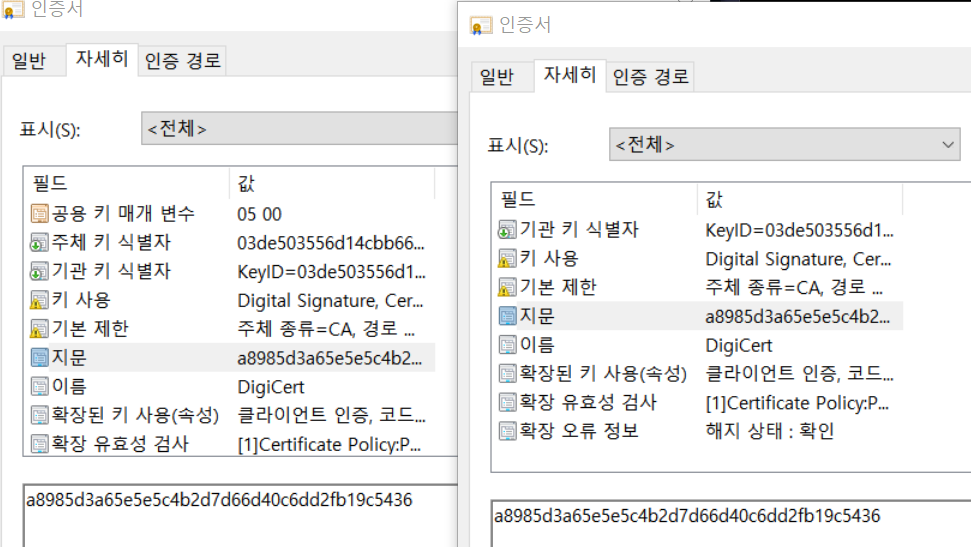Image resolution: width=971 pixels, height=547 pixels.
Task: Select 확장 유효성 검사 label in left window
Action: pyautogui.click(x=120, y=444)
